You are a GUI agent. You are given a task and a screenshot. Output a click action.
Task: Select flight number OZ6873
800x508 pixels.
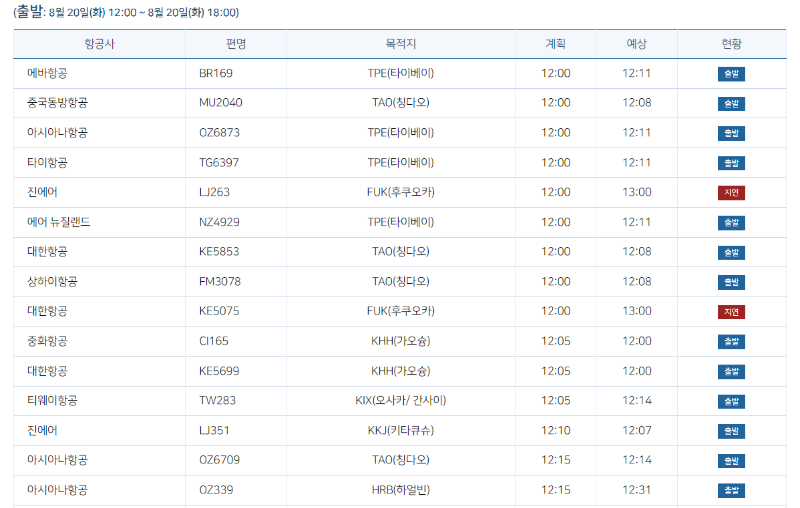tap(219, 133)
